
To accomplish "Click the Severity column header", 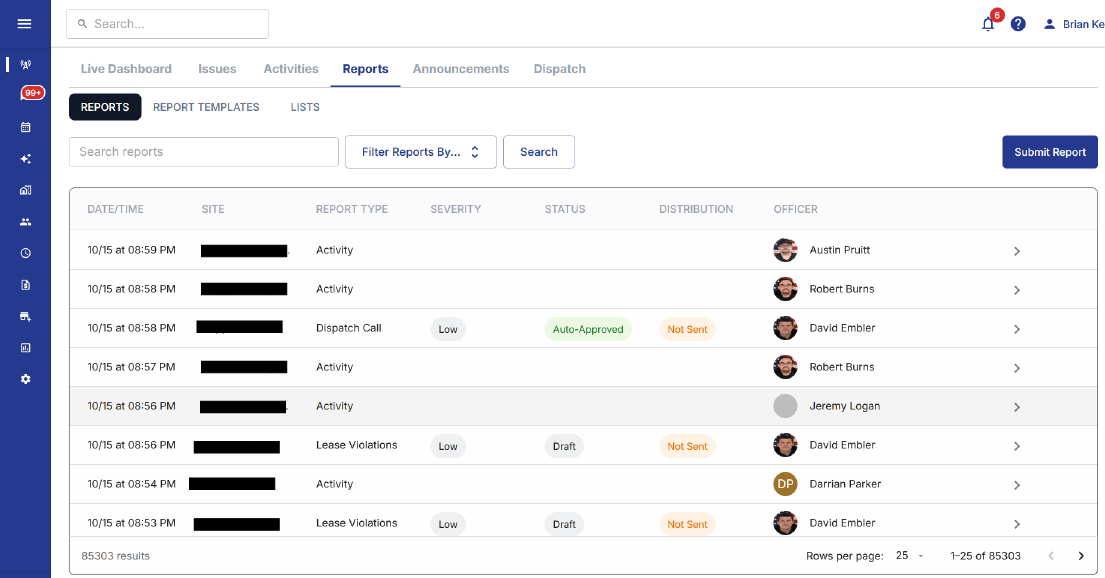I will pos(456,209).
